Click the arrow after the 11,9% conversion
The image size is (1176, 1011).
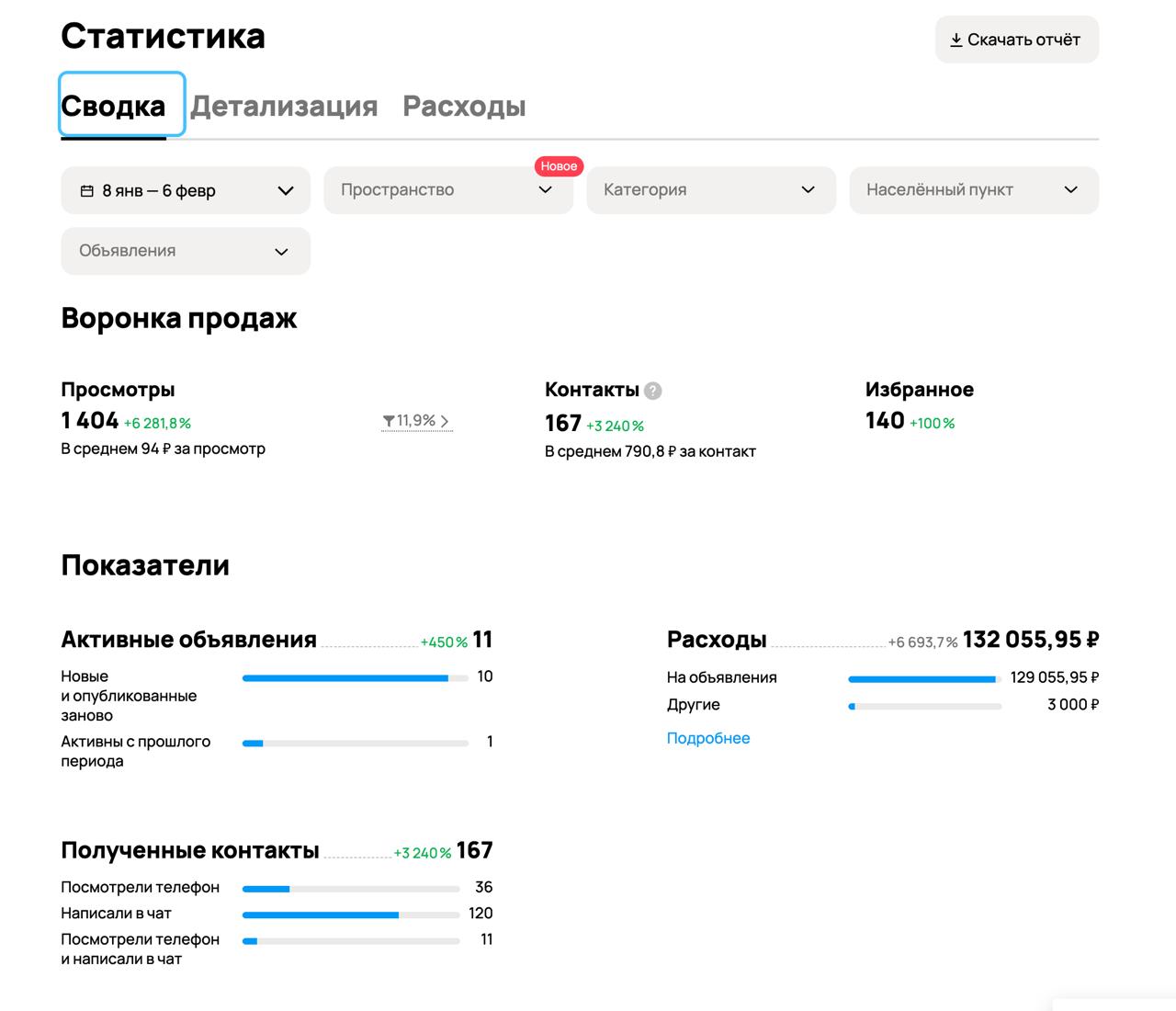point(445,421)
